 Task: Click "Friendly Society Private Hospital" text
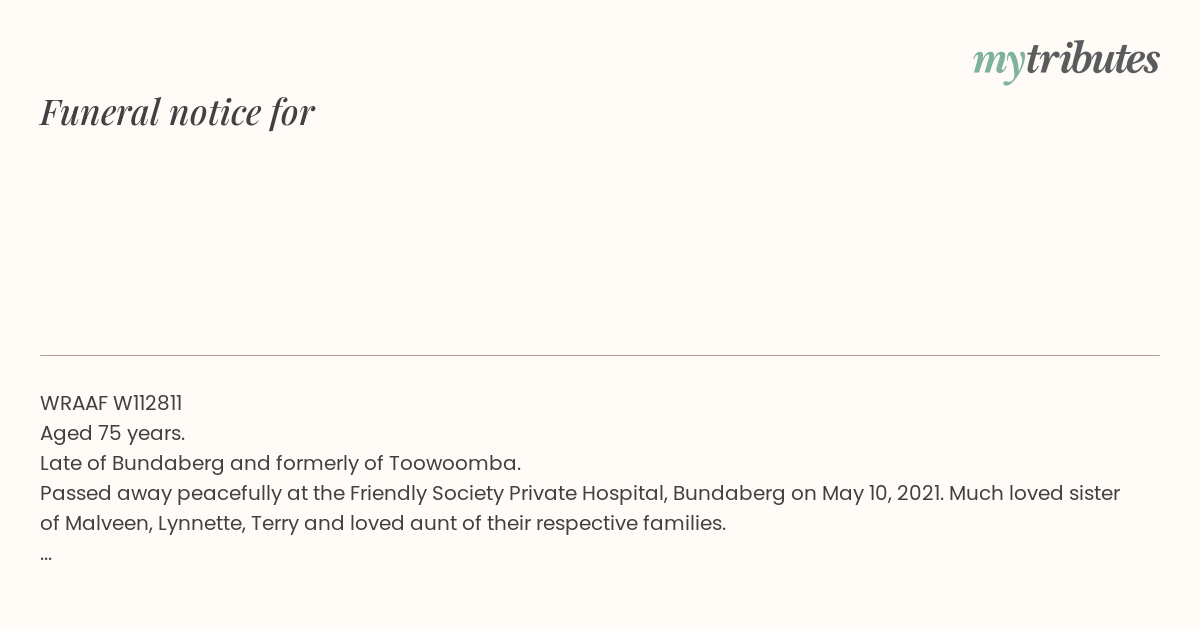507,493
